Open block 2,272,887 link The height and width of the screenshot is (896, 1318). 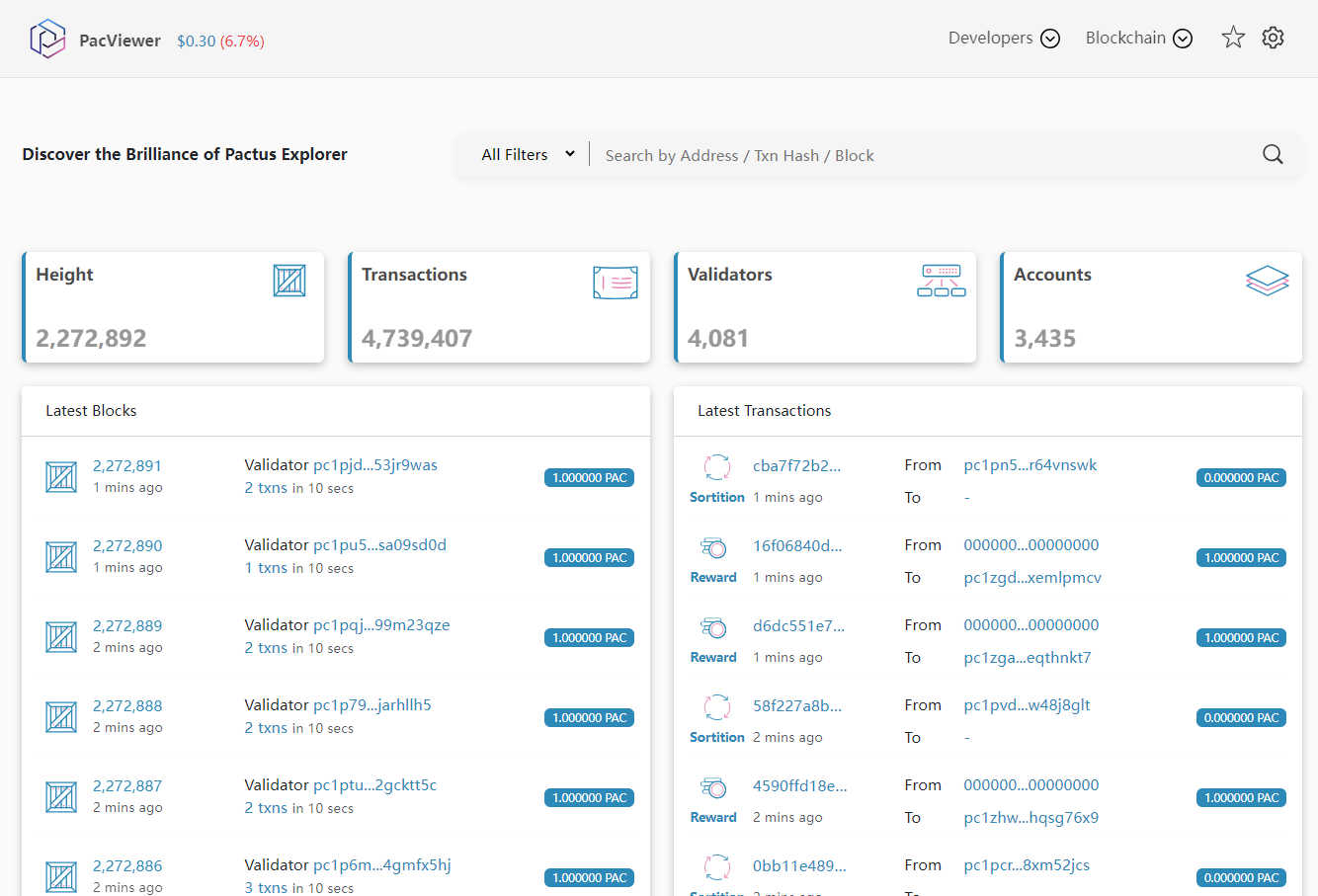point(127,785)
